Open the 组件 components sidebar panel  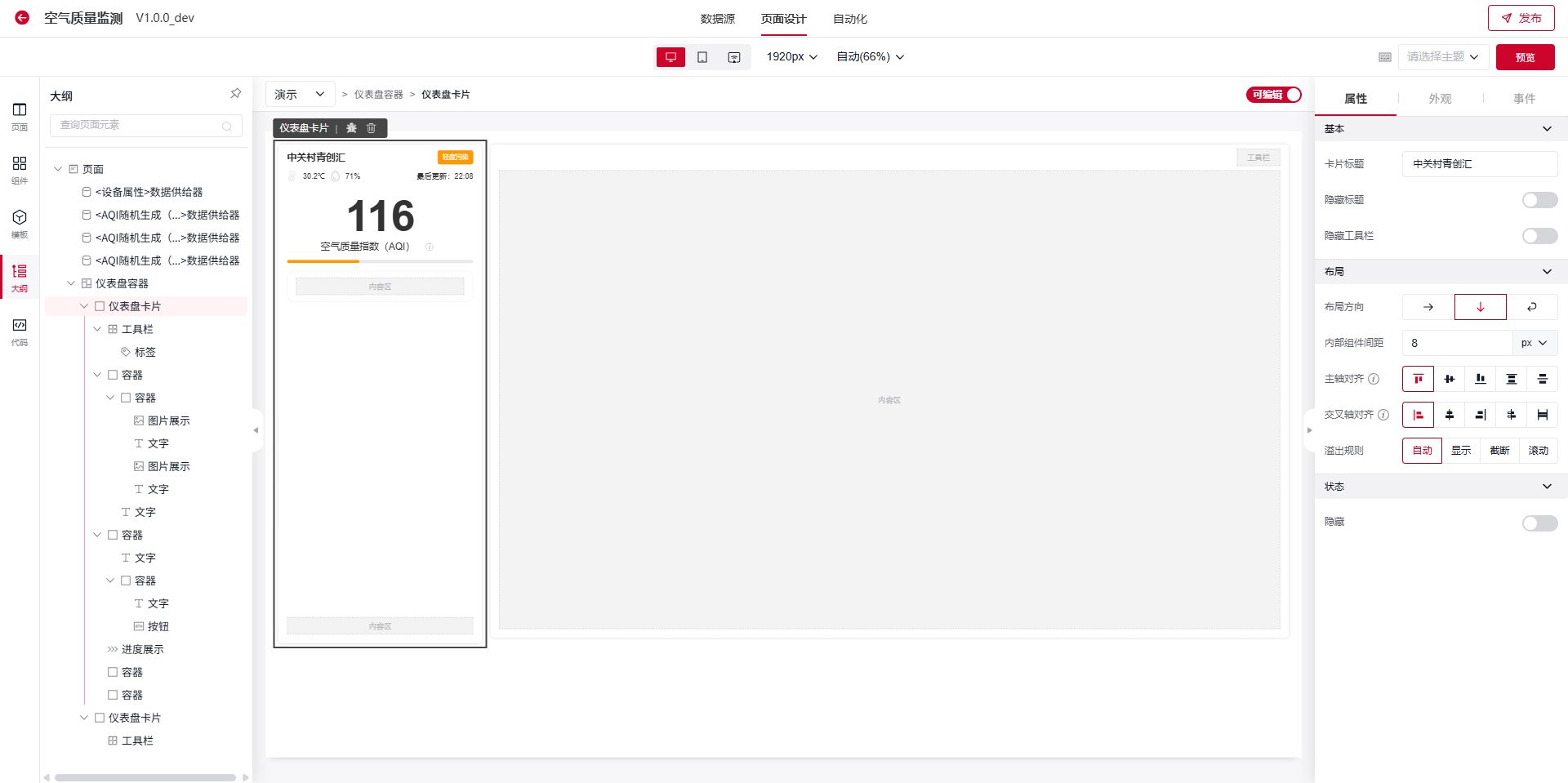point(20,169)
